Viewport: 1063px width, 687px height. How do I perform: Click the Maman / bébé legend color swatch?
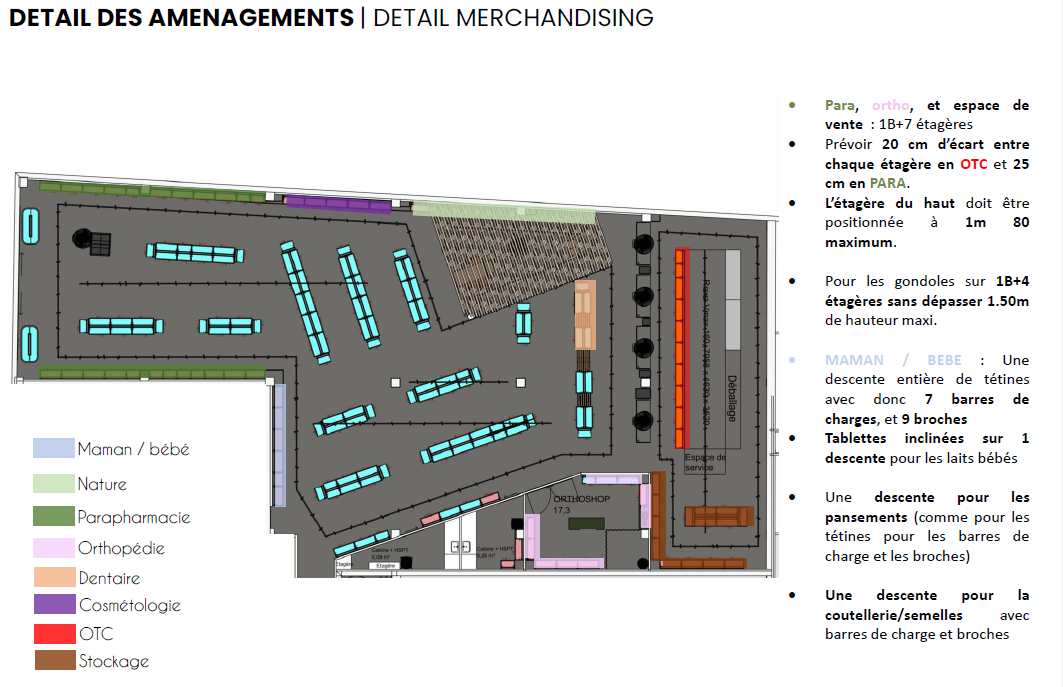(54, 449)
